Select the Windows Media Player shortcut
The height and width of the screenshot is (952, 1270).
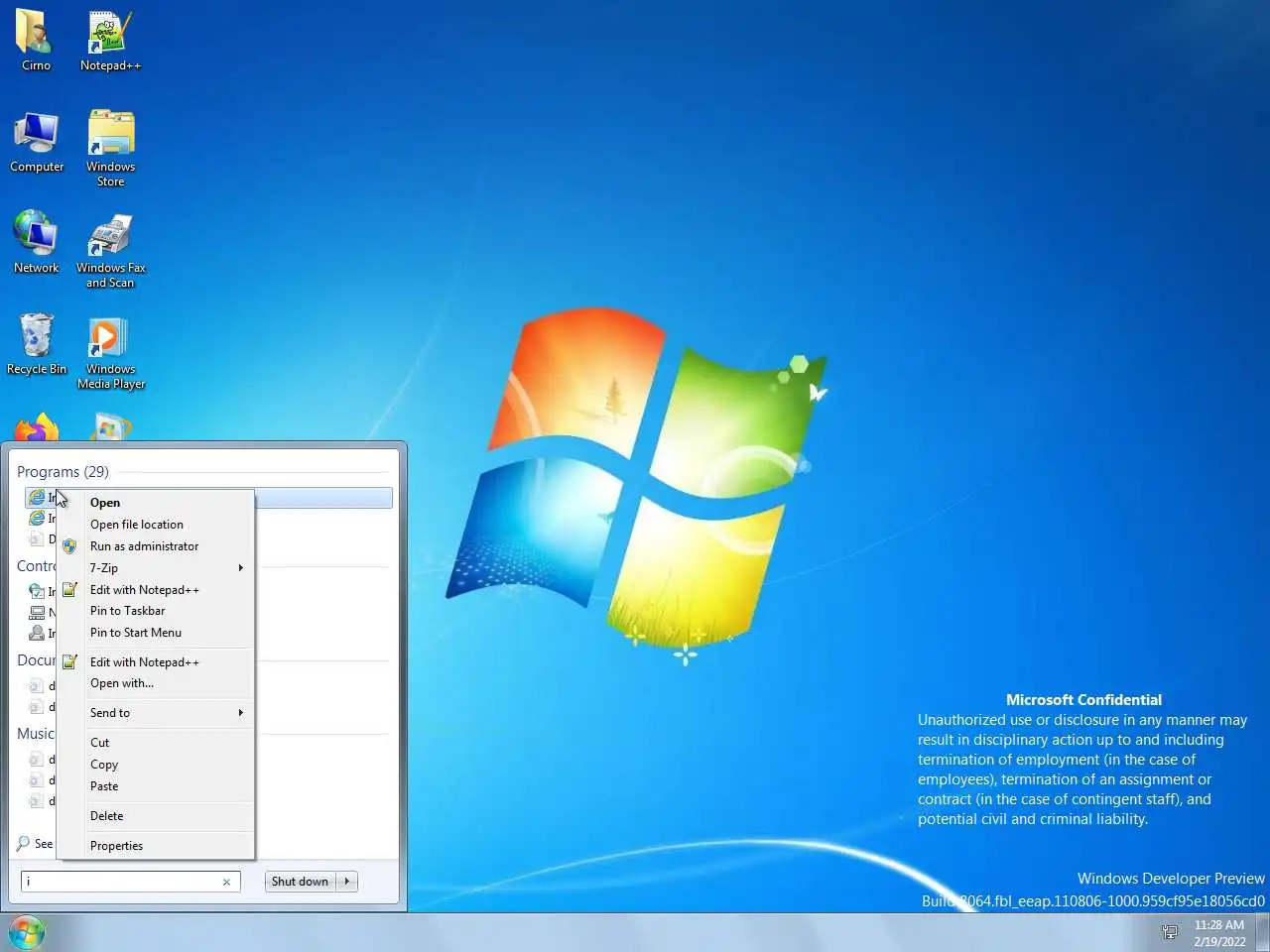coord(110,352)
